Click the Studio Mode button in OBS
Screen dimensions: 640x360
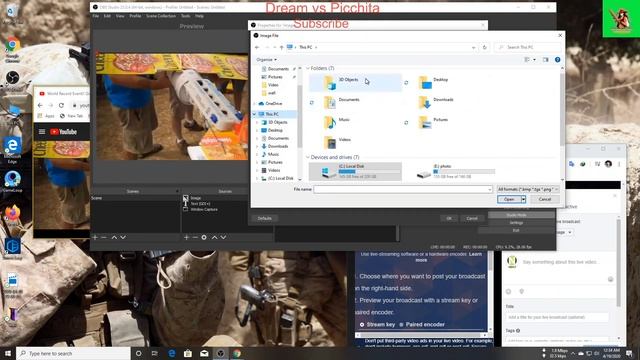516,215
